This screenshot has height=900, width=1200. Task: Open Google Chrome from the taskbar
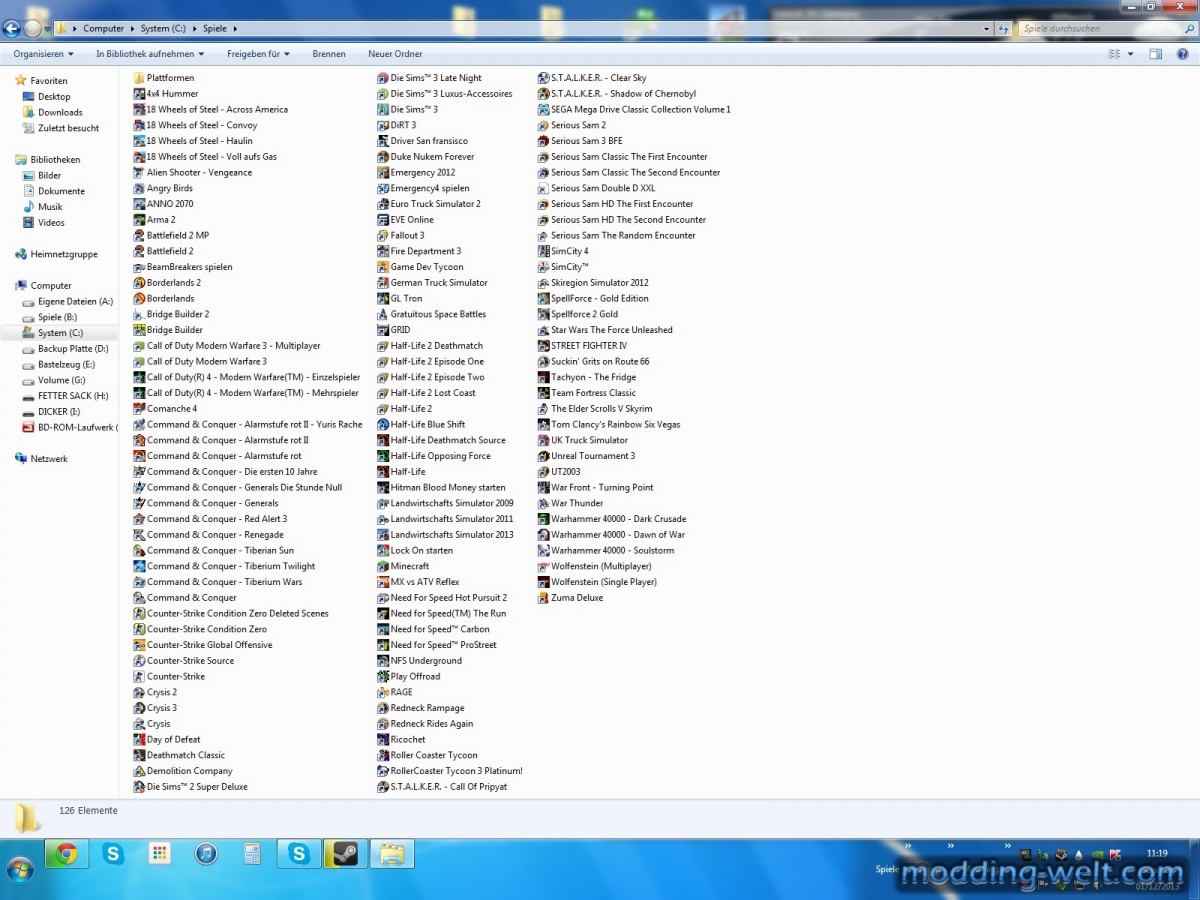point(67,854)
